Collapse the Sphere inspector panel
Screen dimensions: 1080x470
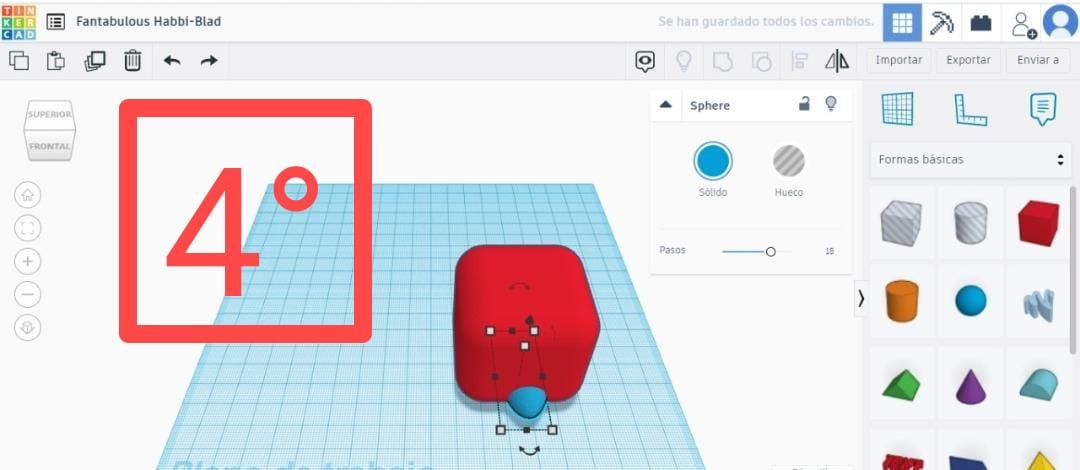pos(665,105)
